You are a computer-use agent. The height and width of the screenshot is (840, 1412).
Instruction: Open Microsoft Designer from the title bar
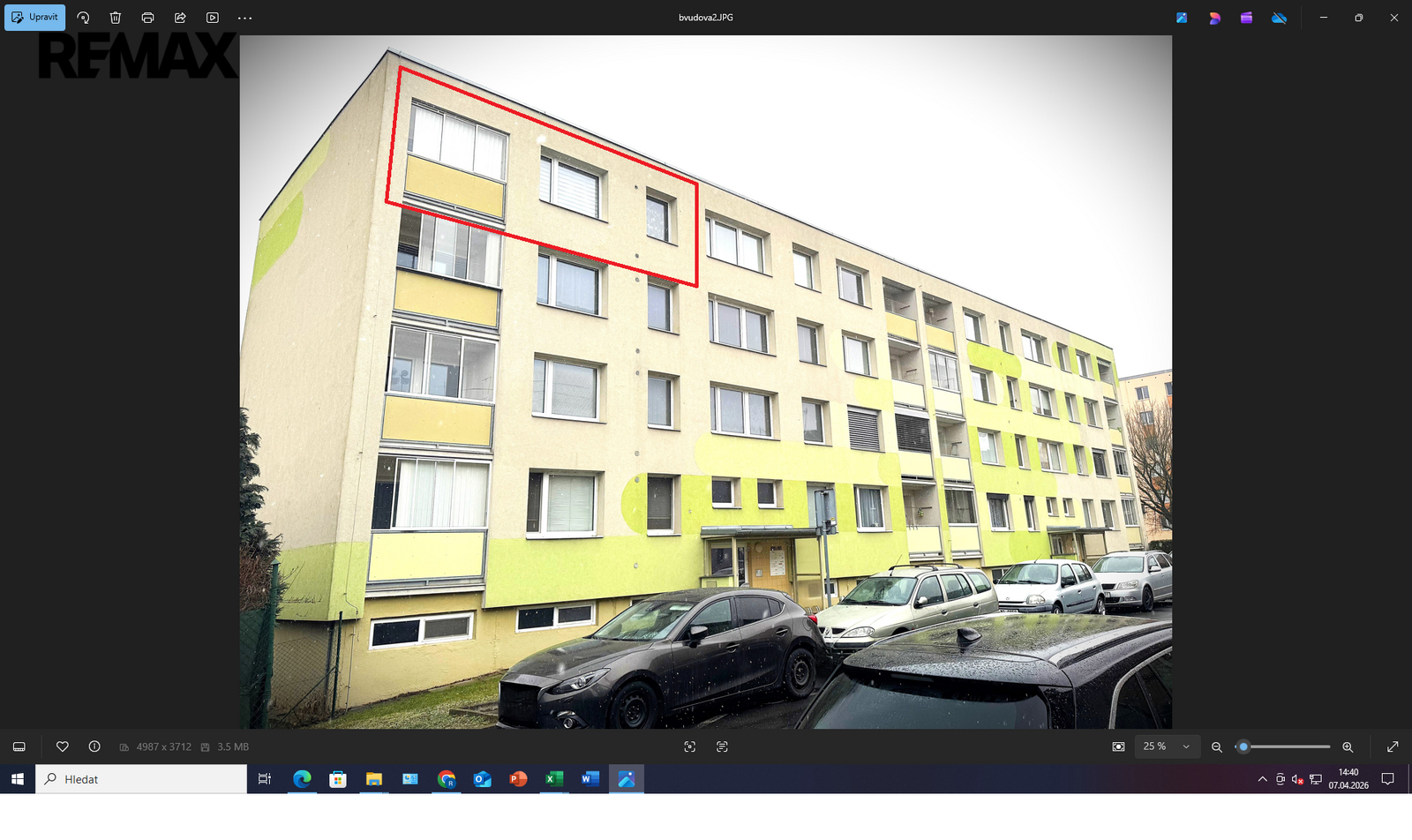pos(1214,18)
